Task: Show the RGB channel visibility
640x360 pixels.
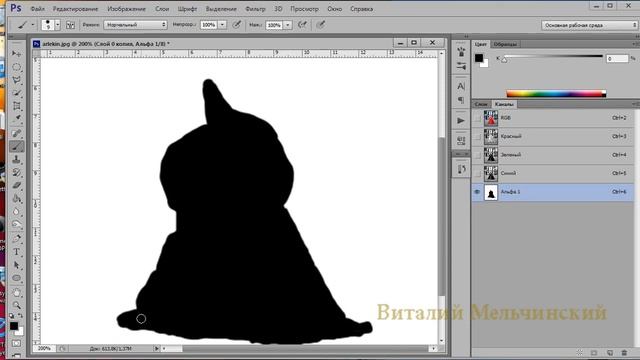Action: [x=477, y=118]
